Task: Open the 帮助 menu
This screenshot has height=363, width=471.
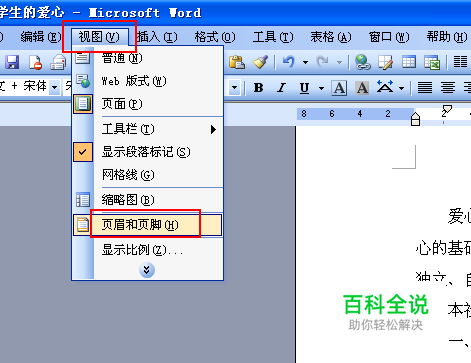Action: click(x=447, y=37)
